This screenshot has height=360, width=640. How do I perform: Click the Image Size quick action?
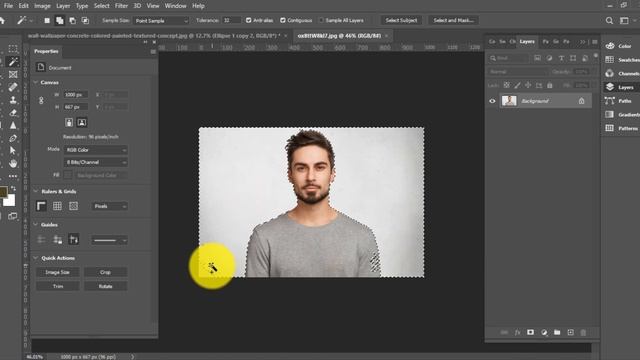pyautogui.click(x=58, y=272)
